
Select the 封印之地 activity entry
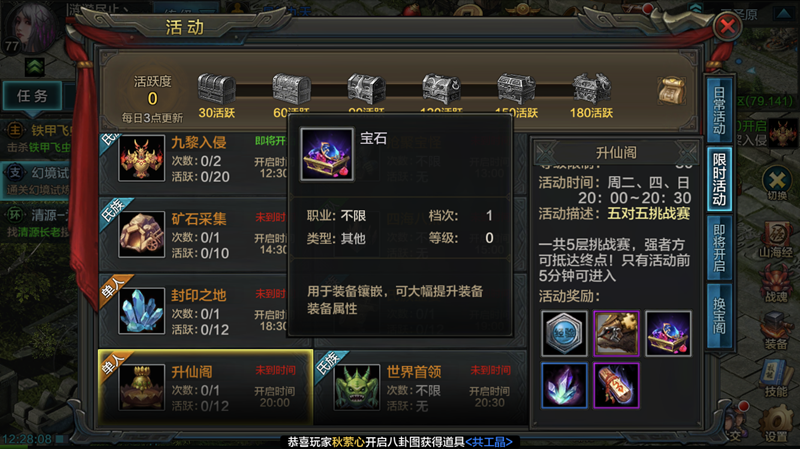click(193, 311)
